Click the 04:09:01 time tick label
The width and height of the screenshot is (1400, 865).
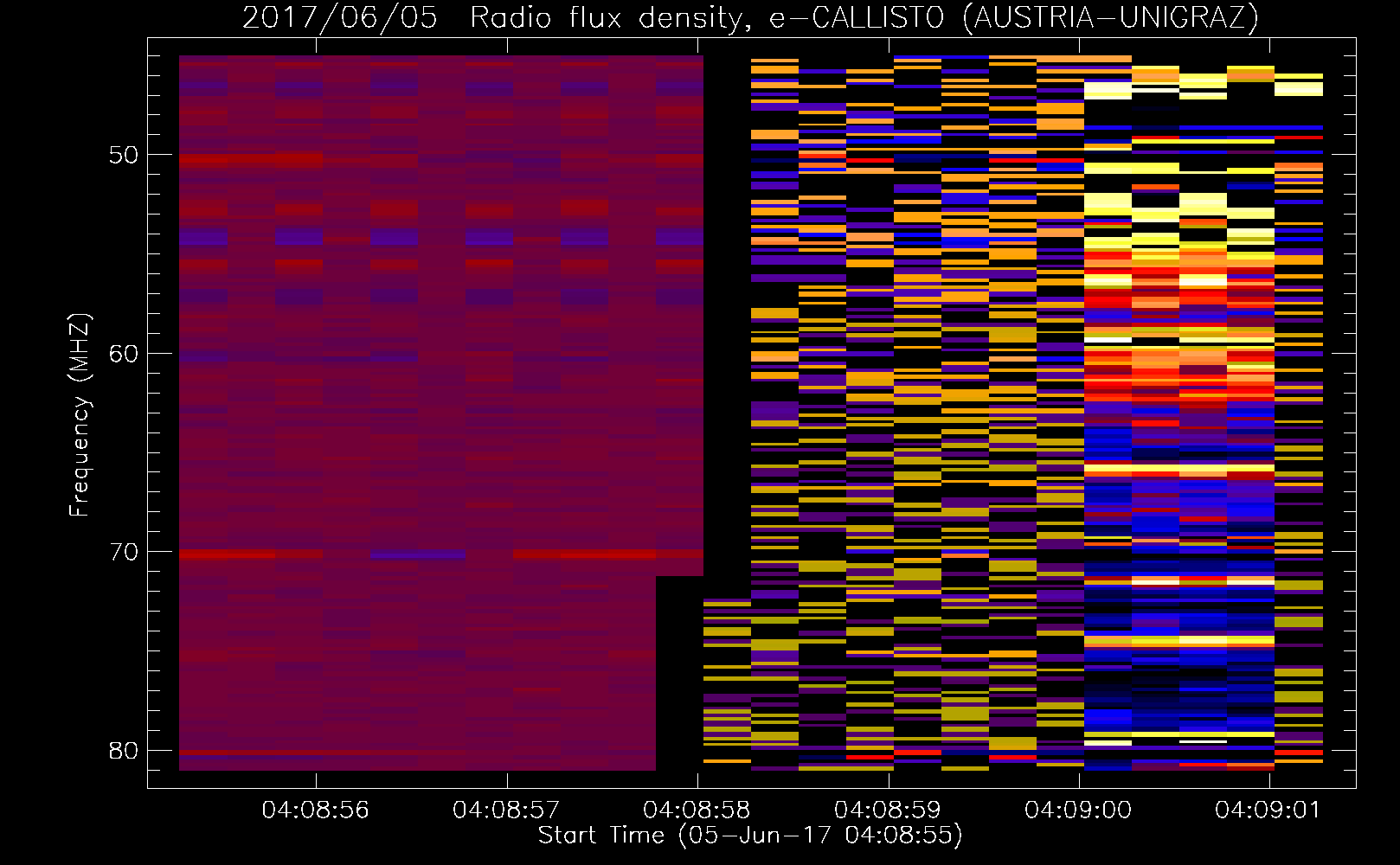point(1268,811)
